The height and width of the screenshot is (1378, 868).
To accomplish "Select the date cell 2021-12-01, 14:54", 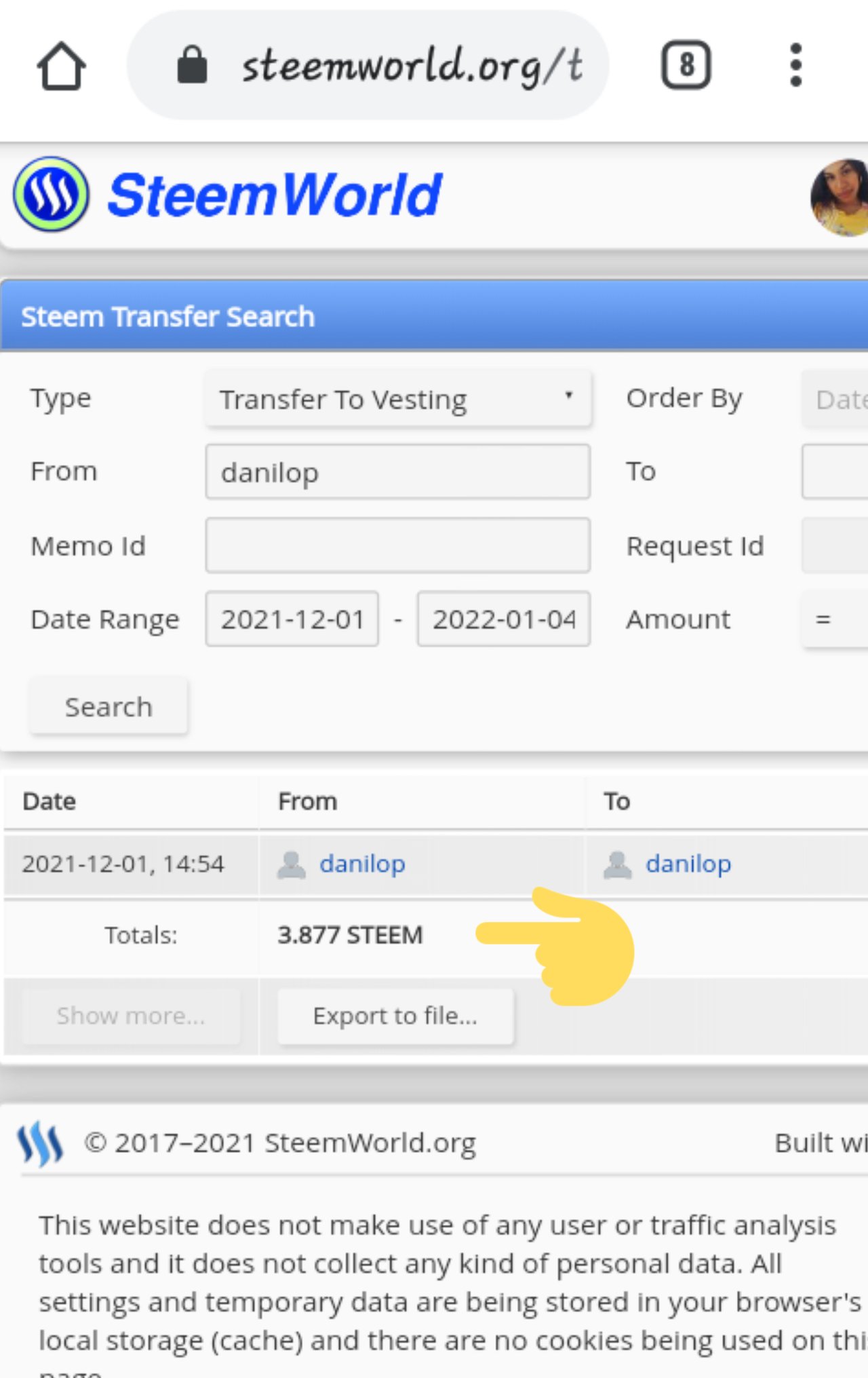I will pos(123,864).
